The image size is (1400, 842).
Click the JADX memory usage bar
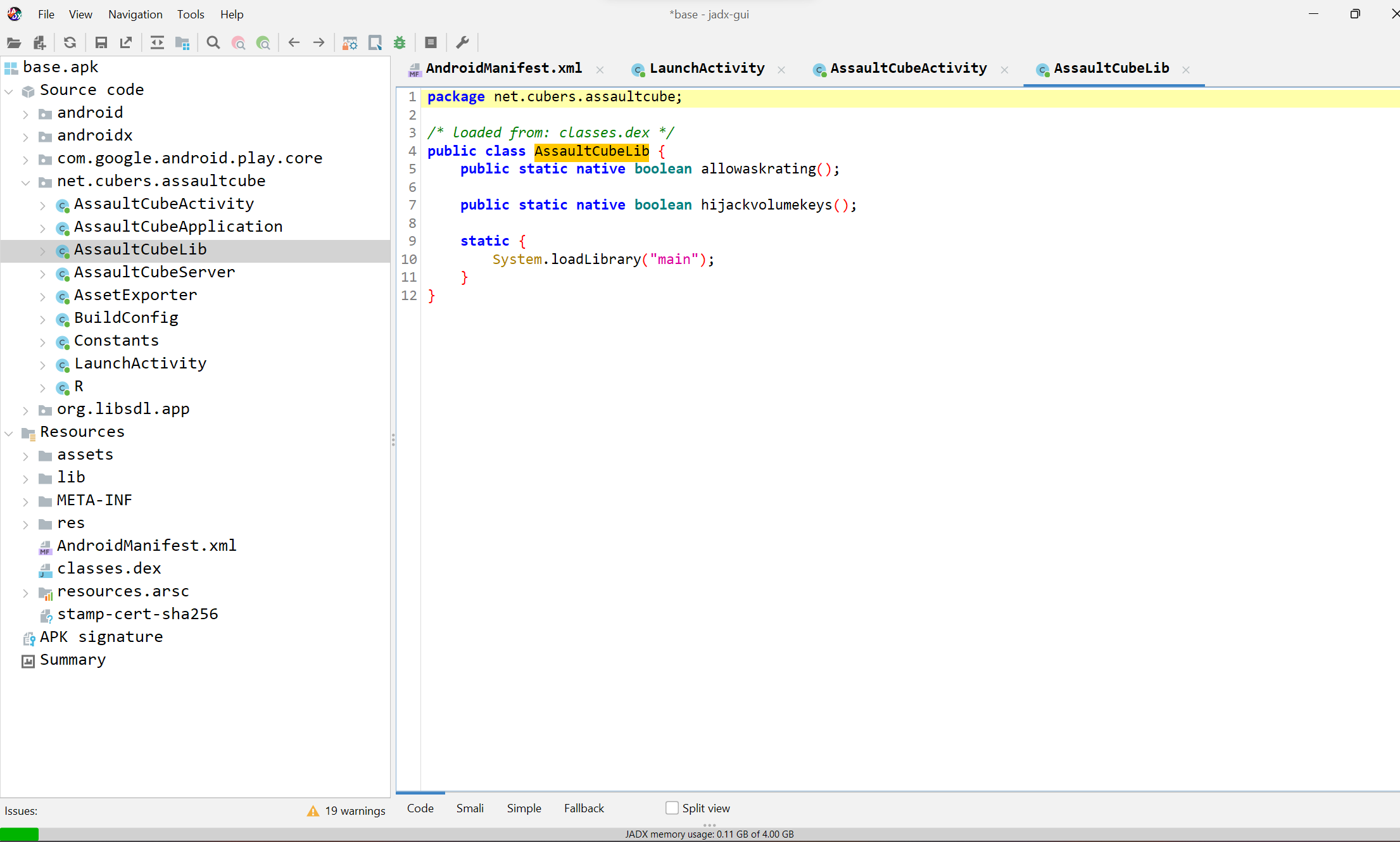click(709, 834)
